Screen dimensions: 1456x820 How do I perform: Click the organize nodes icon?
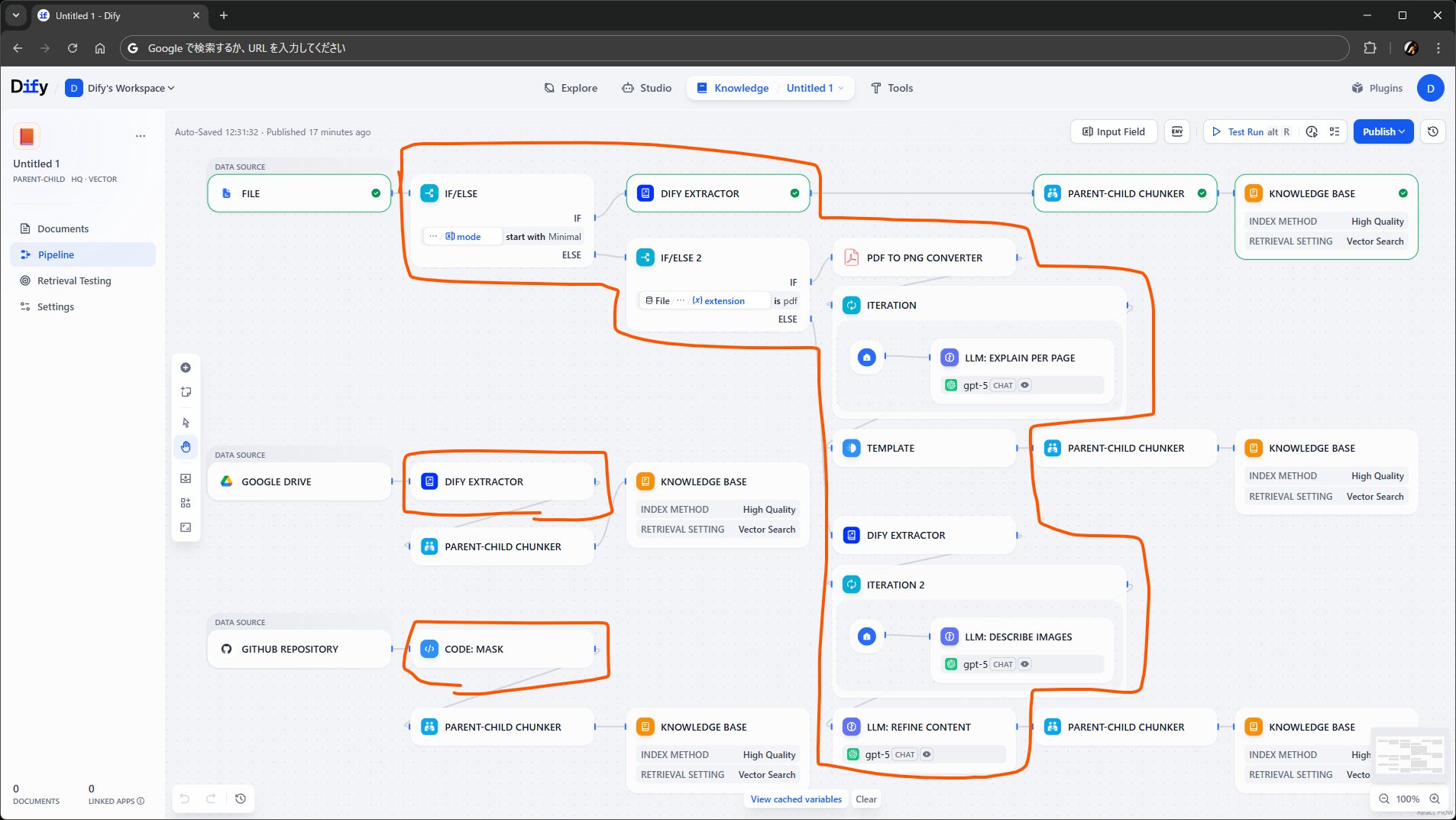click(x=186, y=503)
